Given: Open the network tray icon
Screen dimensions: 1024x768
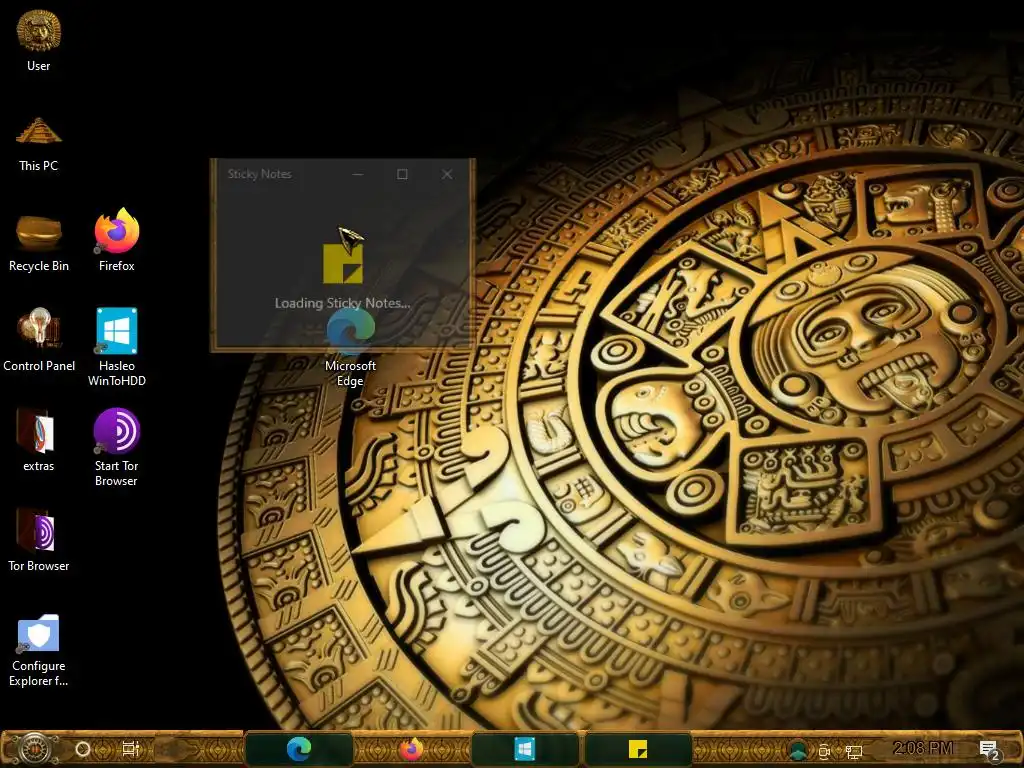Looking at the screenshot, I should 854,752.
